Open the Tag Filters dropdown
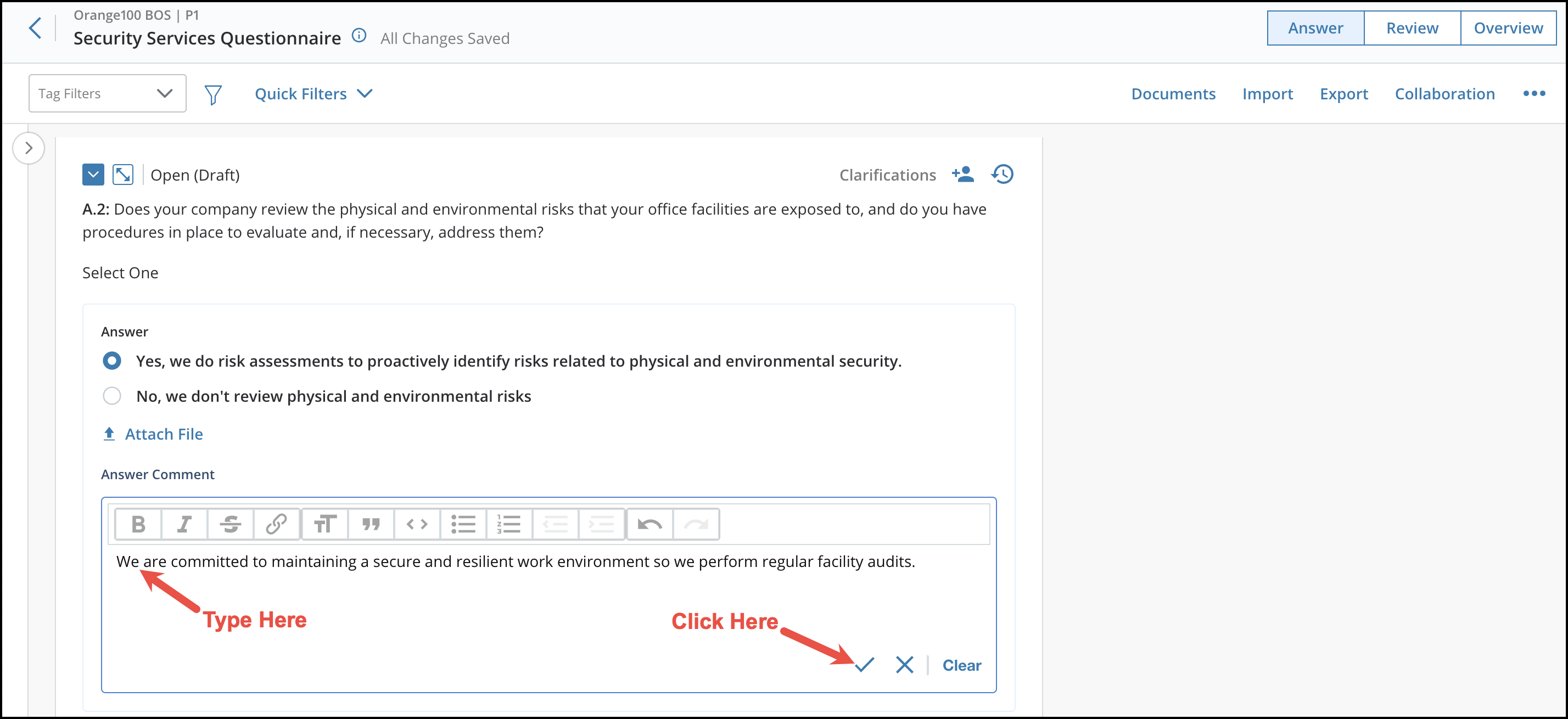1568x719 pixels. pos(107,94)
